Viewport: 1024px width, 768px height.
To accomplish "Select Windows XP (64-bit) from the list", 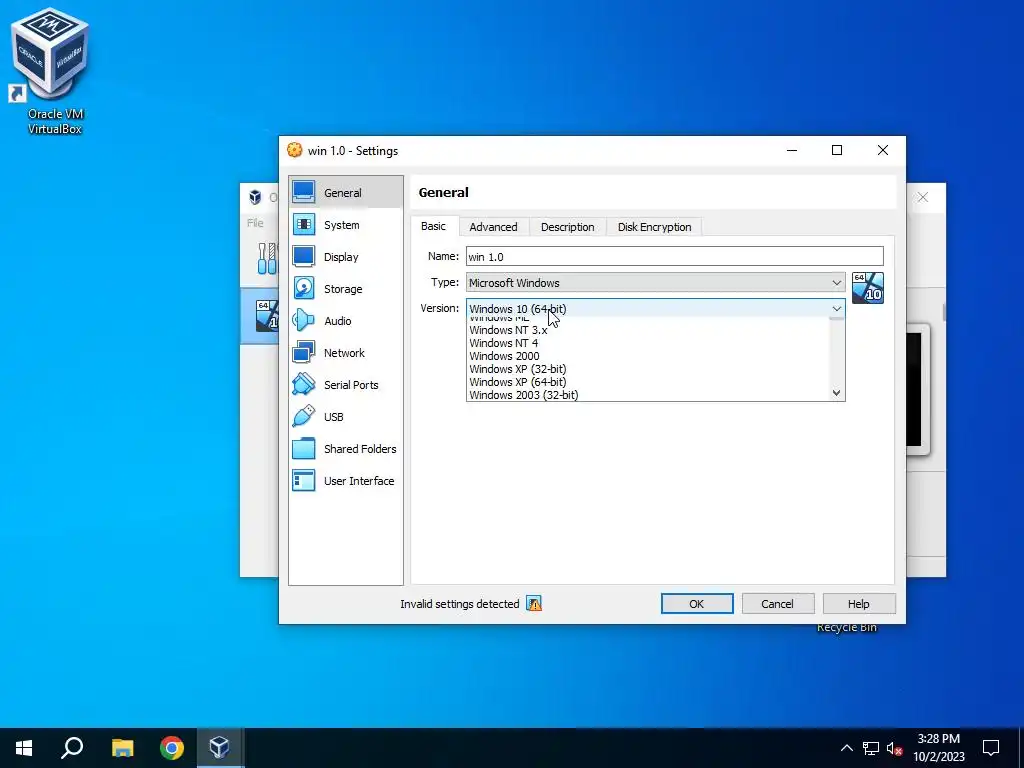I will tap(647, 382).
